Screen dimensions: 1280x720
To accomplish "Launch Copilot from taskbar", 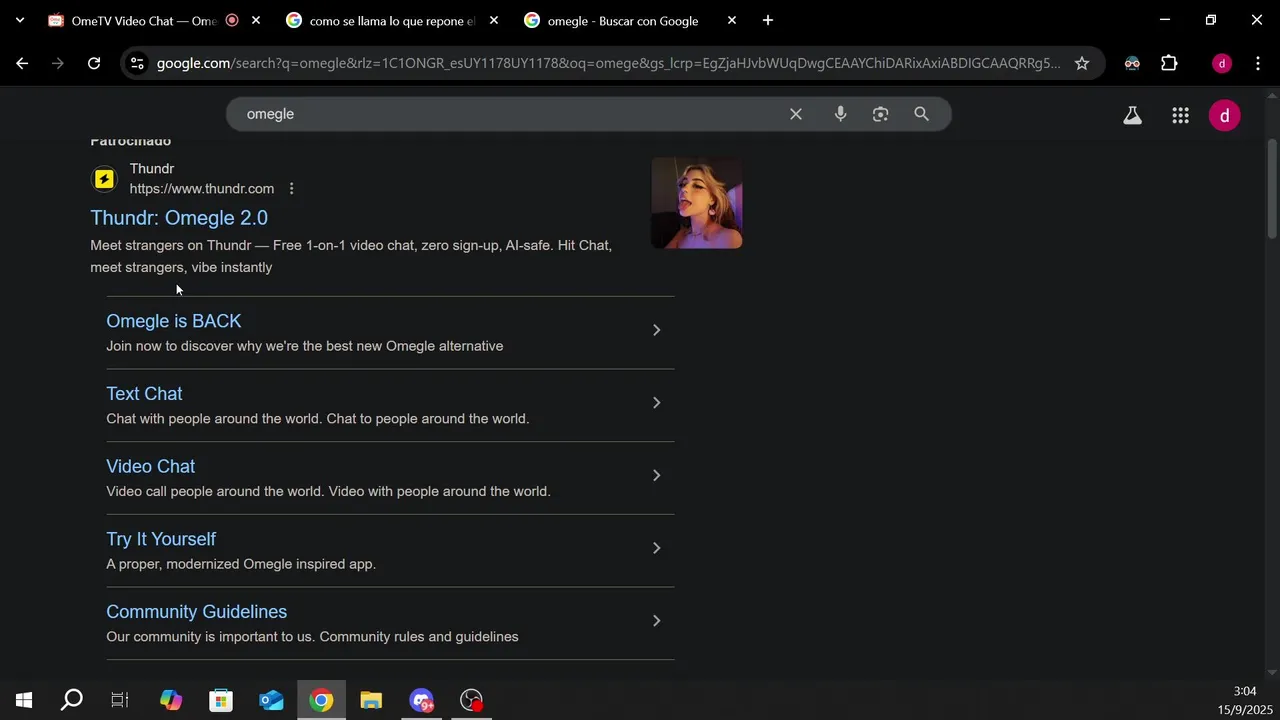I will coord(171,700).
